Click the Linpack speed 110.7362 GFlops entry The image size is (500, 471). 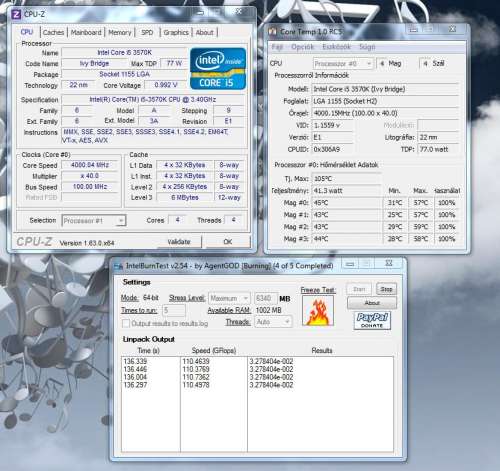(196, 377)
